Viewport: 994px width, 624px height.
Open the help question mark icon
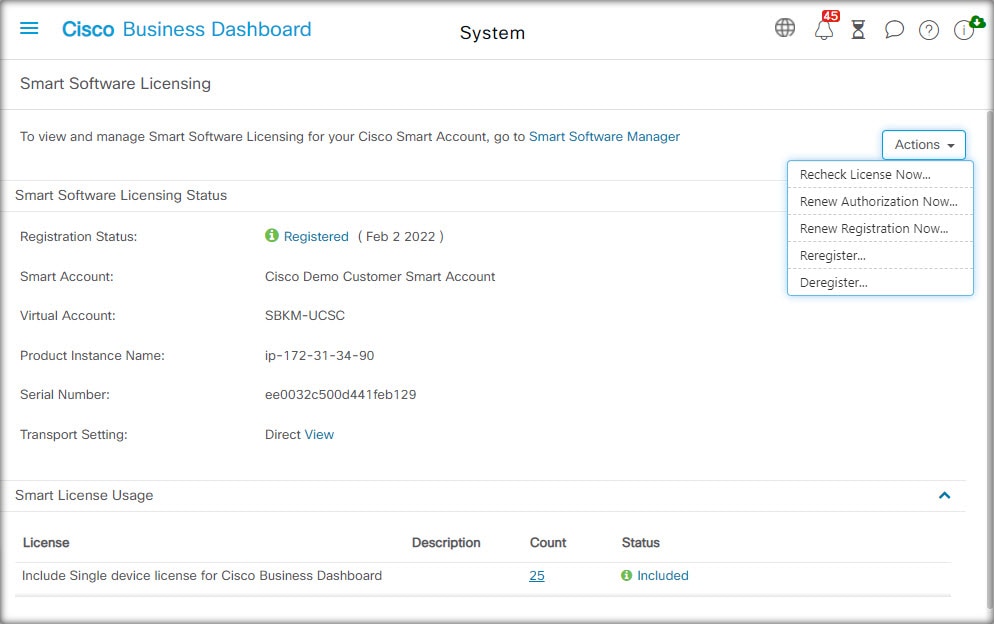click(928, 29)
